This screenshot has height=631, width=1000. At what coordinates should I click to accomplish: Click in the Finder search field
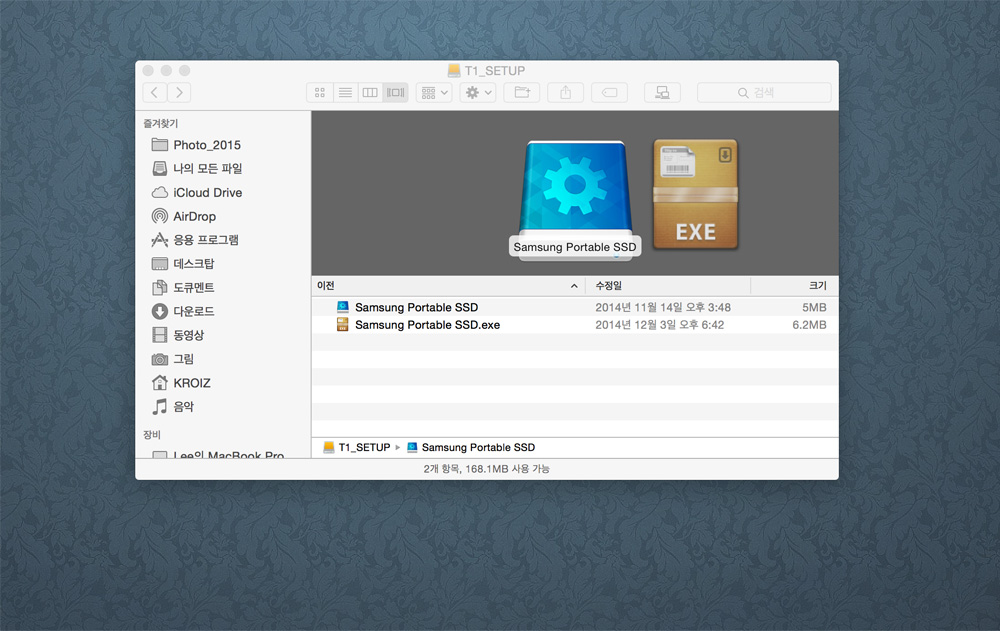point(764,93)
